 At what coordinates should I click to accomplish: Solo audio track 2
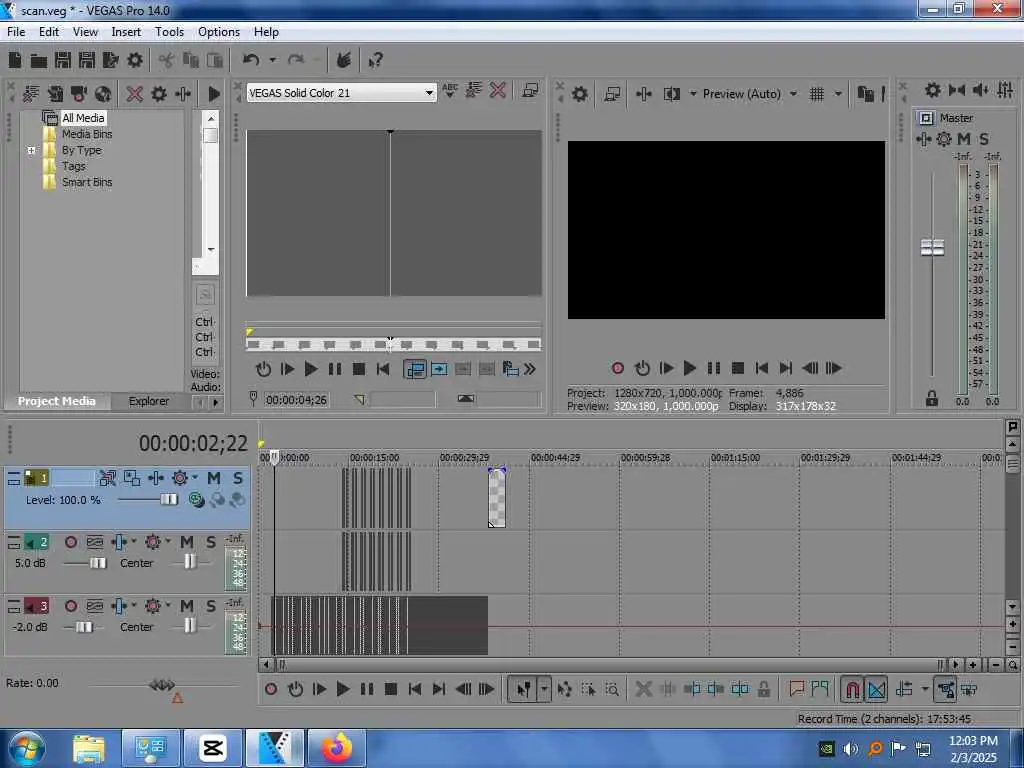[x=210, y=542]
